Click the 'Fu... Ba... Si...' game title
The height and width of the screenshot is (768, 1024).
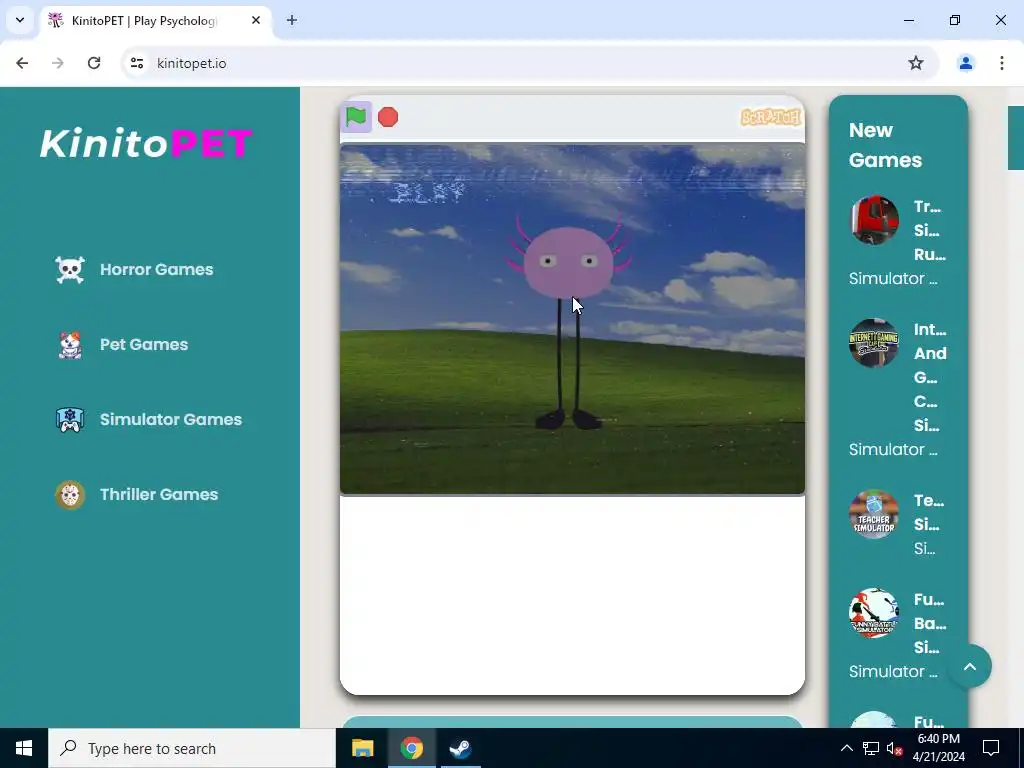929,624
